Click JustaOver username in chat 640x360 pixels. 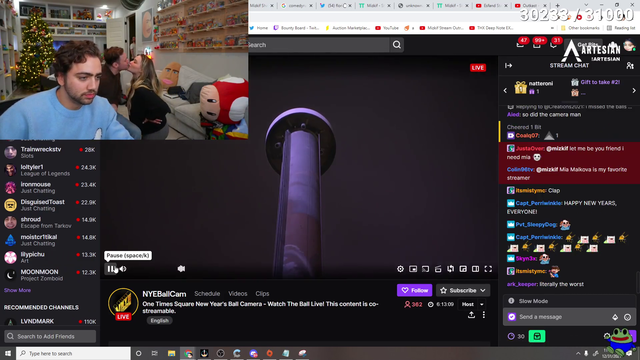pos(529,149)
